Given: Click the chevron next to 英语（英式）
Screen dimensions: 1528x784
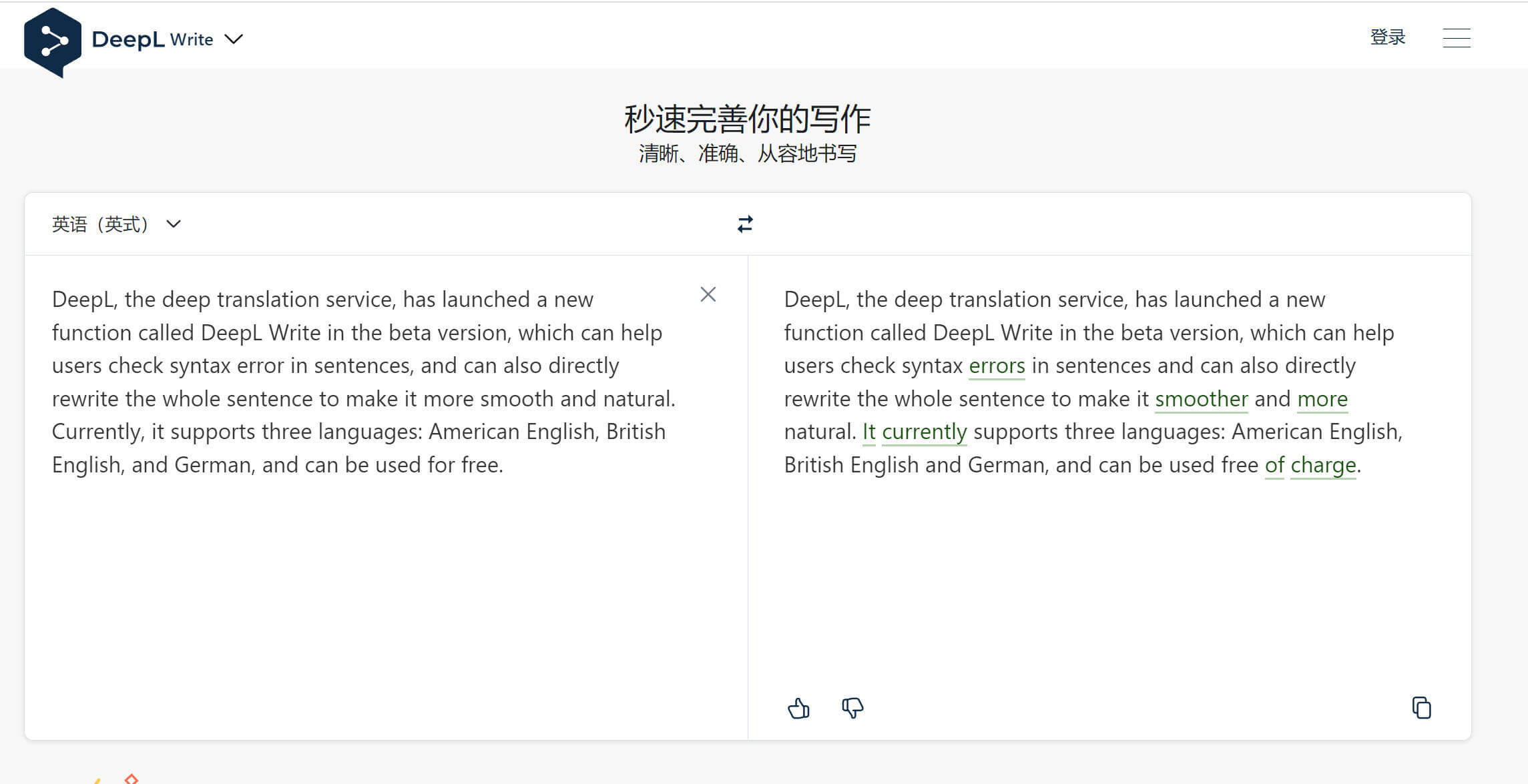Looking at the screenshot, I should [x=174, y=224].
